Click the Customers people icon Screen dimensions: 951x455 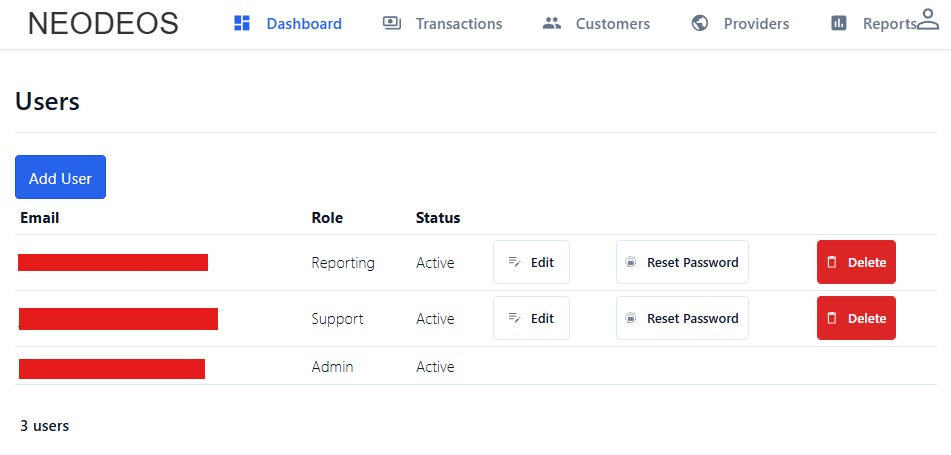(x=552, y=23)
